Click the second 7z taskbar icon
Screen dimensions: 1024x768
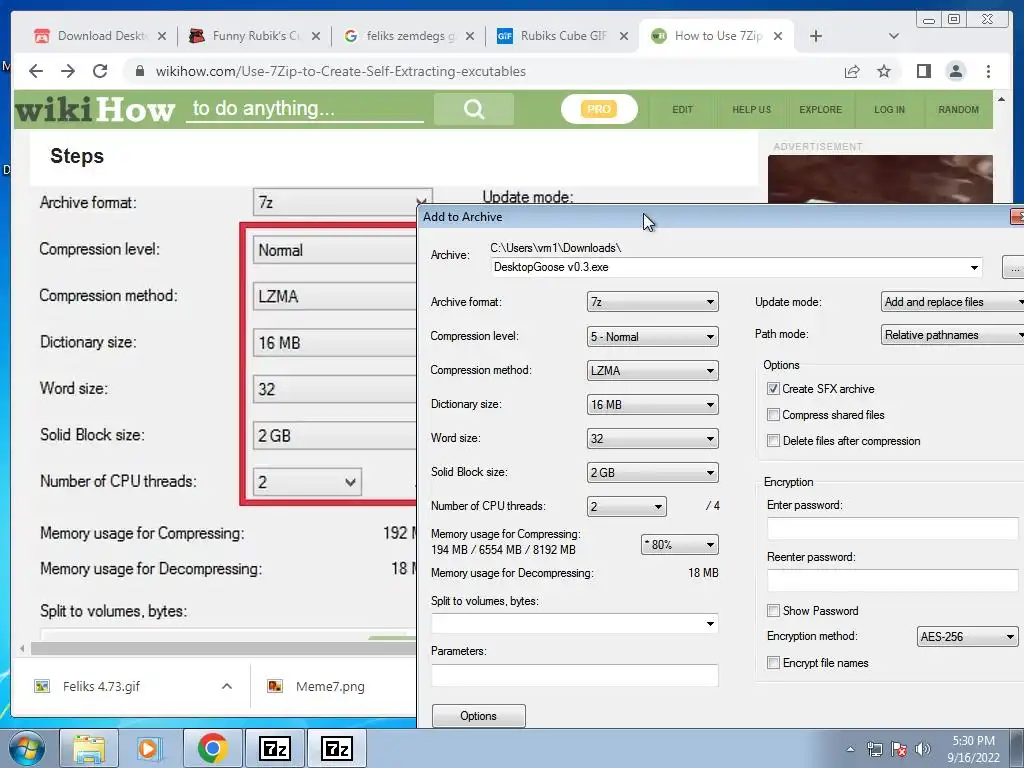click(337, 748)
